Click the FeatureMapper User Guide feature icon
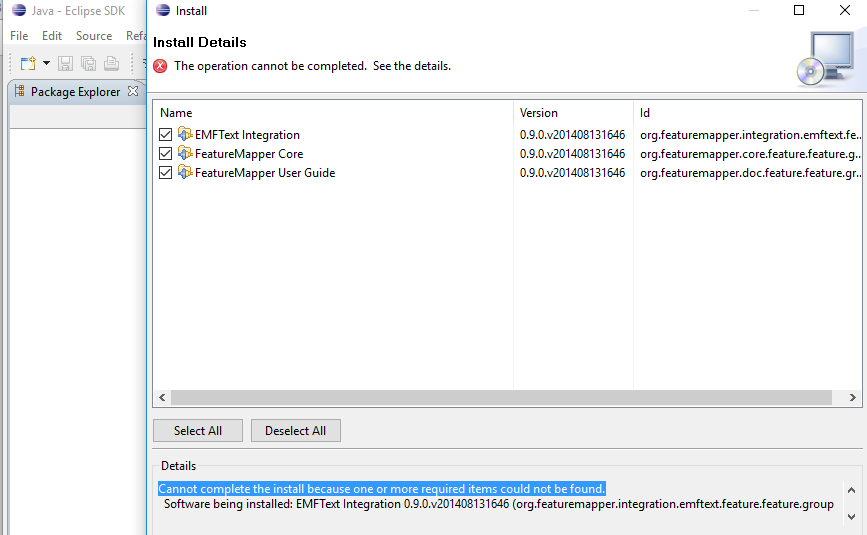 185,172
